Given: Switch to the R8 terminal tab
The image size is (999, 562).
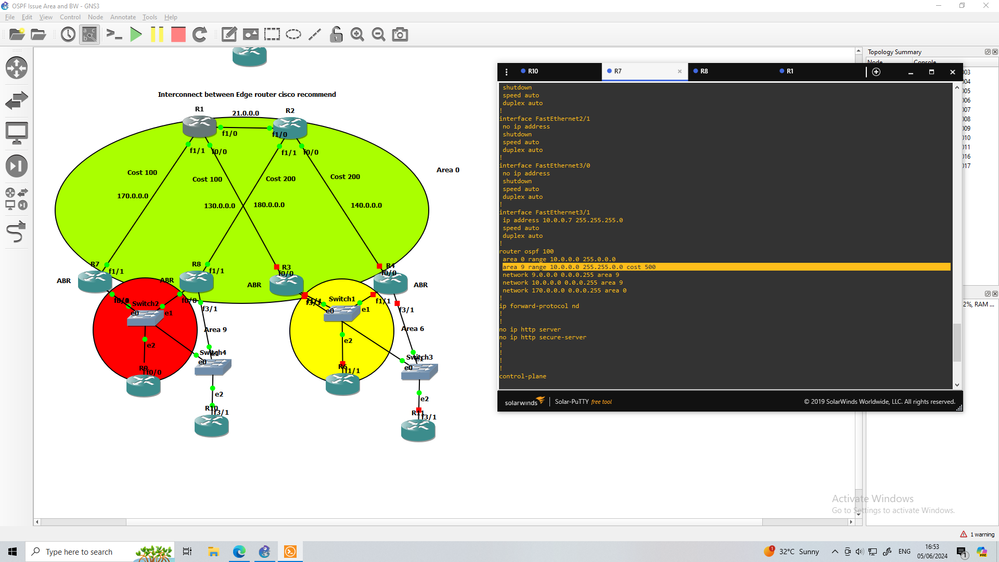Looking at the screenshot, I should click(730, 71).
